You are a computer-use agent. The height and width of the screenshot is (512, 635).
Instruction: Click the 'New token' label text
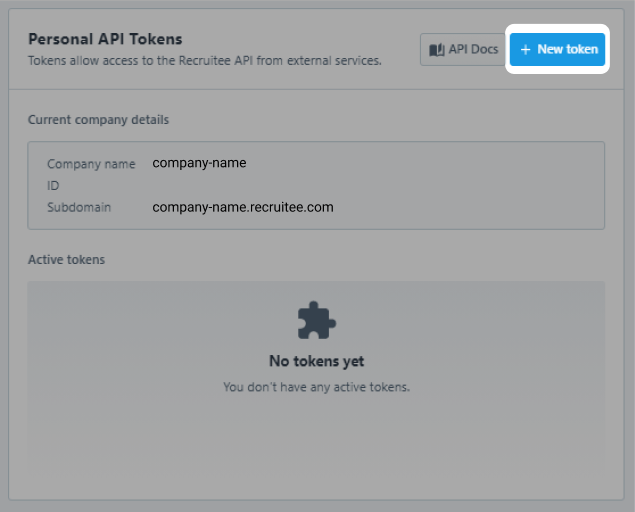(567, 49)
